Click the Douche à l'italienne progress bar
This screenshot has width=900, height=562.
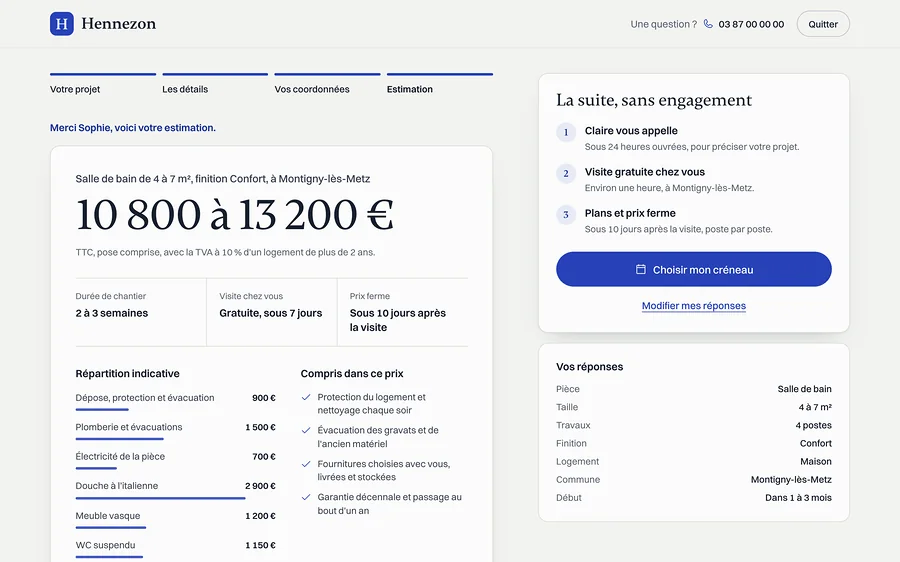160,498
